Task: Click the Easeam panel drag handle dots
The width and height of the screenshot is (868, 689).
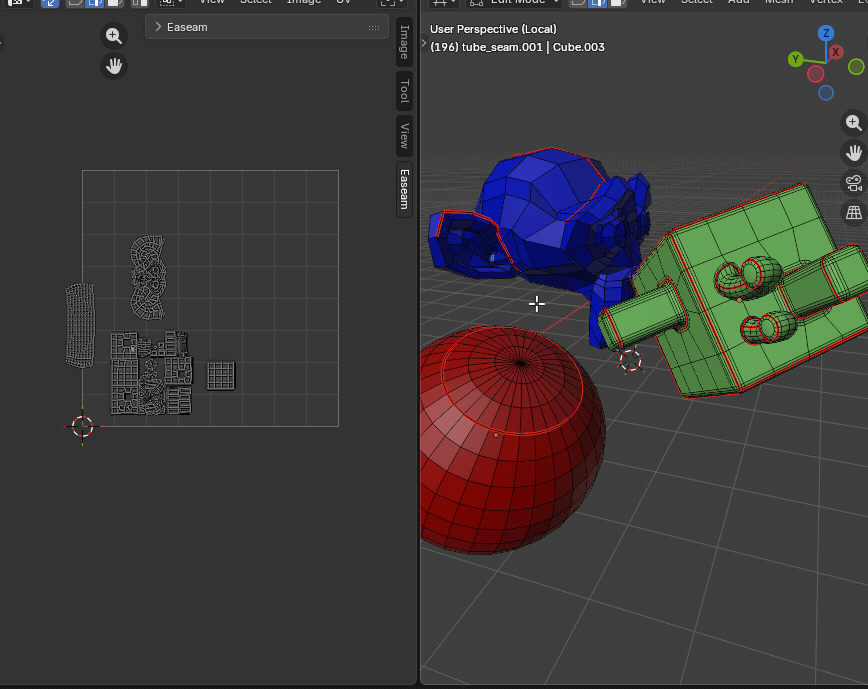Action: [x=374, y=28]
